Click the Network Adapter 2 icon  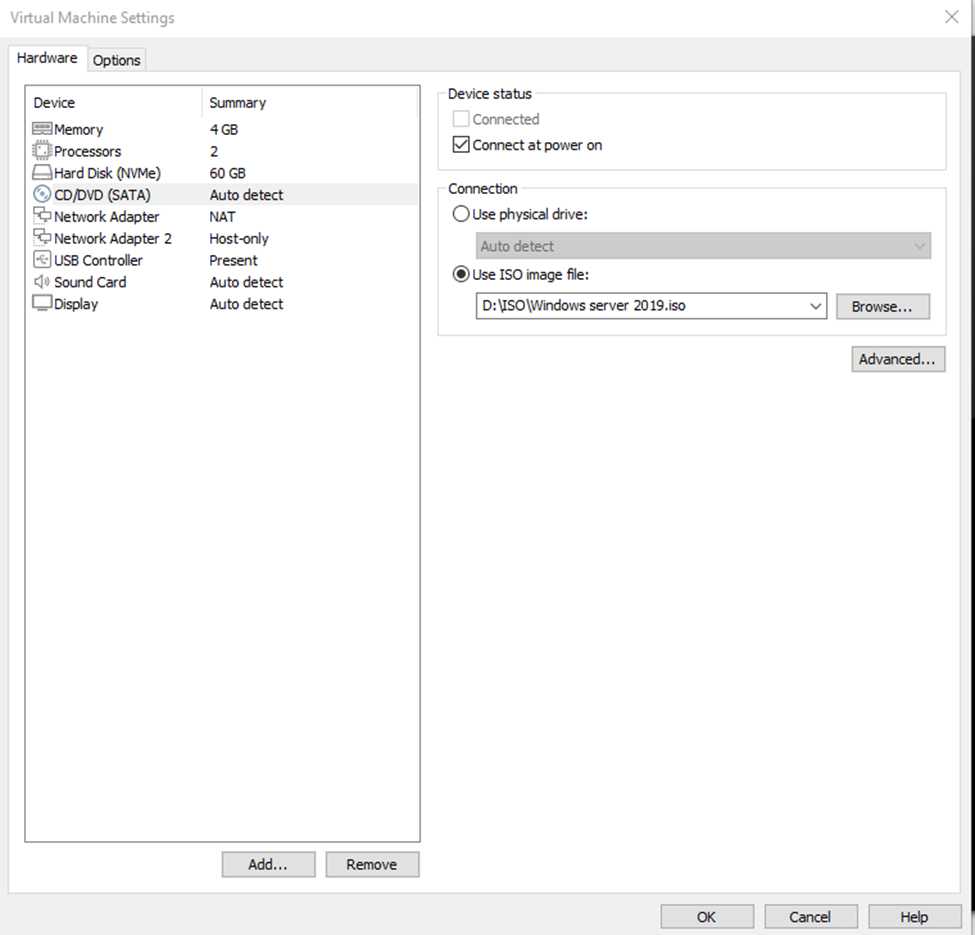click(x=42, y=237)
